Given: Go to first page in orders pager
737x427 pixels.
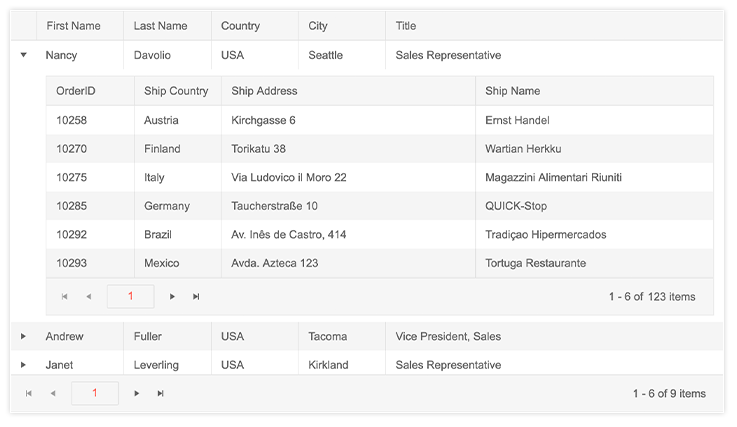Looking at the screenshot, I should coord(64,297).
